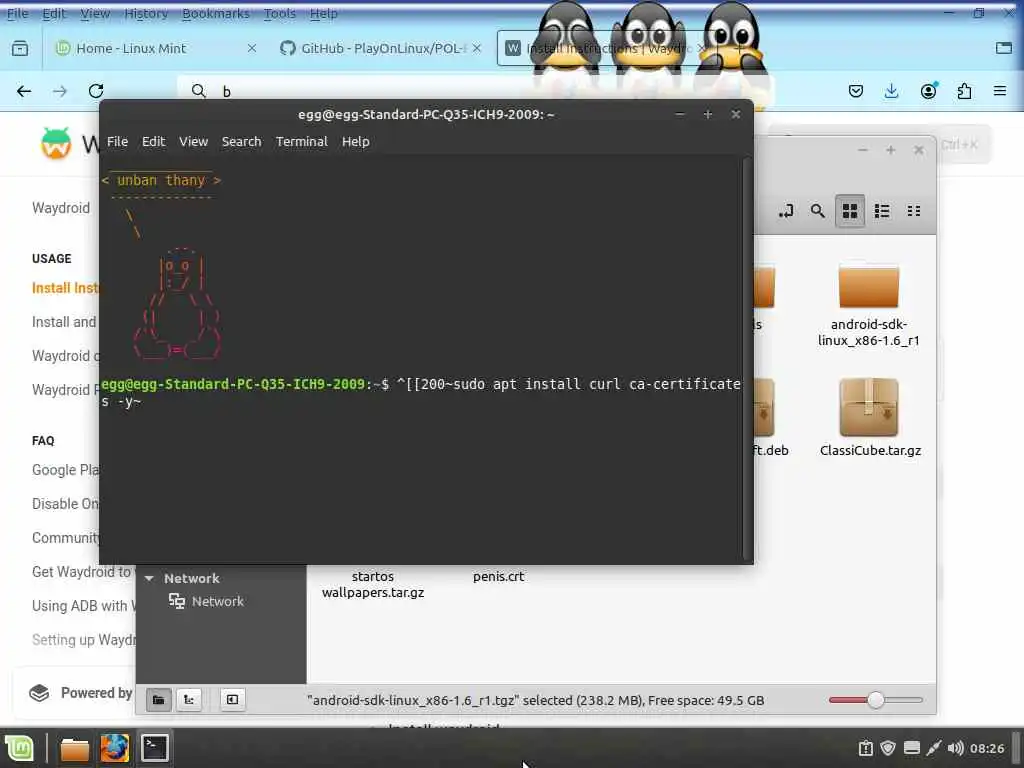Open Firefox Tools menu
This screenshot has width=1024, height=768.
280,13
